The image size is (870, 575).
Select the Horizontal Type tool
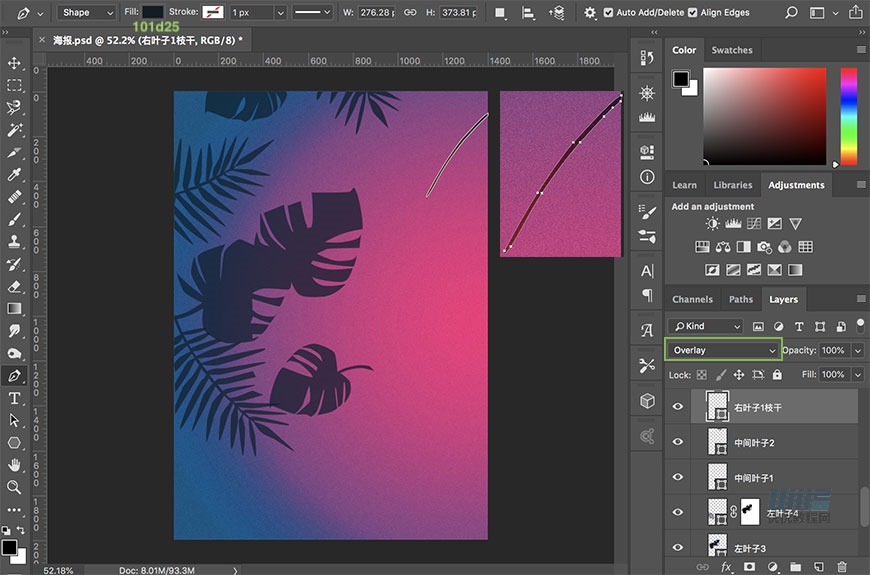click(14, 399)
